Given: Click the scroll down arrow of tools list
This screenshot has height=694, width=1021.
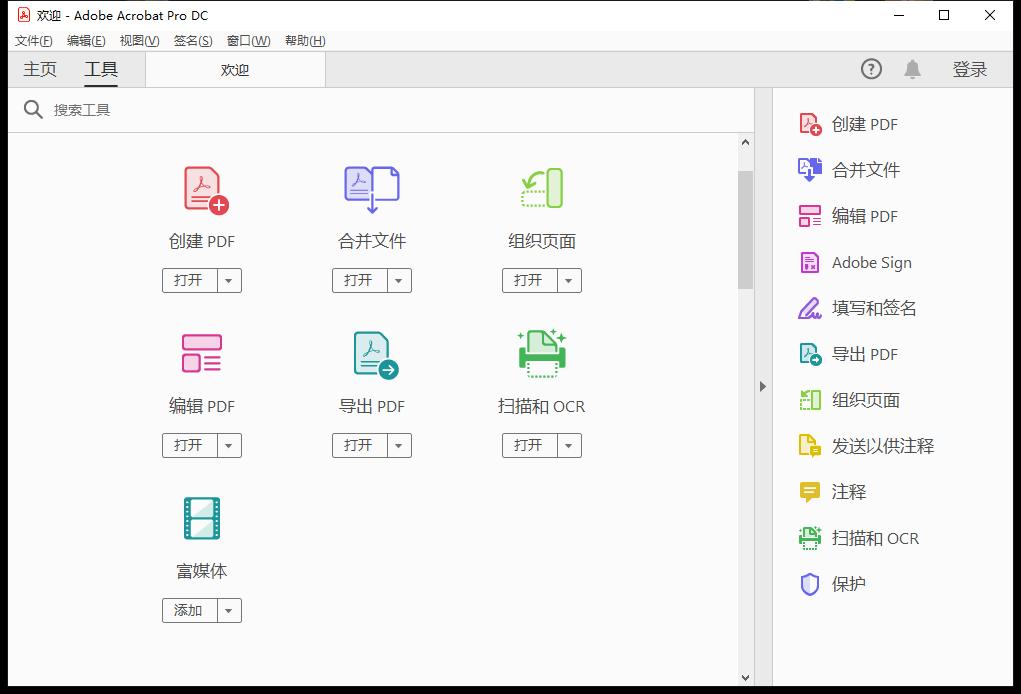Looking at the screenshot, I should pyautogui.click(x=746, y=678).
